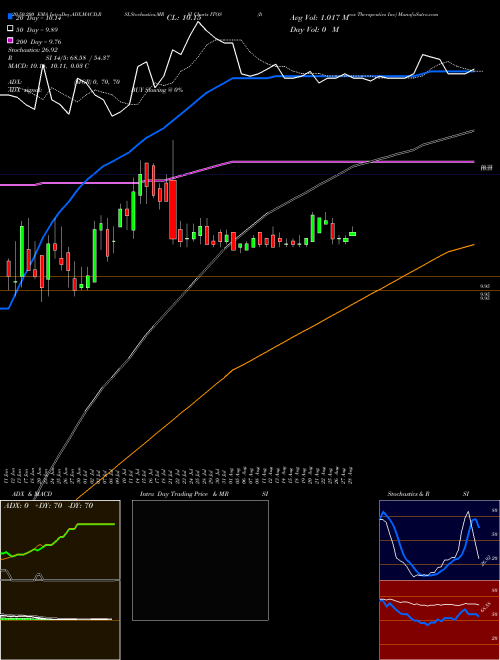The width and height of the screenshot is (500, 660).
Task: Click the 'CL: 10.15' closing price label
Action: click(184, 18)
